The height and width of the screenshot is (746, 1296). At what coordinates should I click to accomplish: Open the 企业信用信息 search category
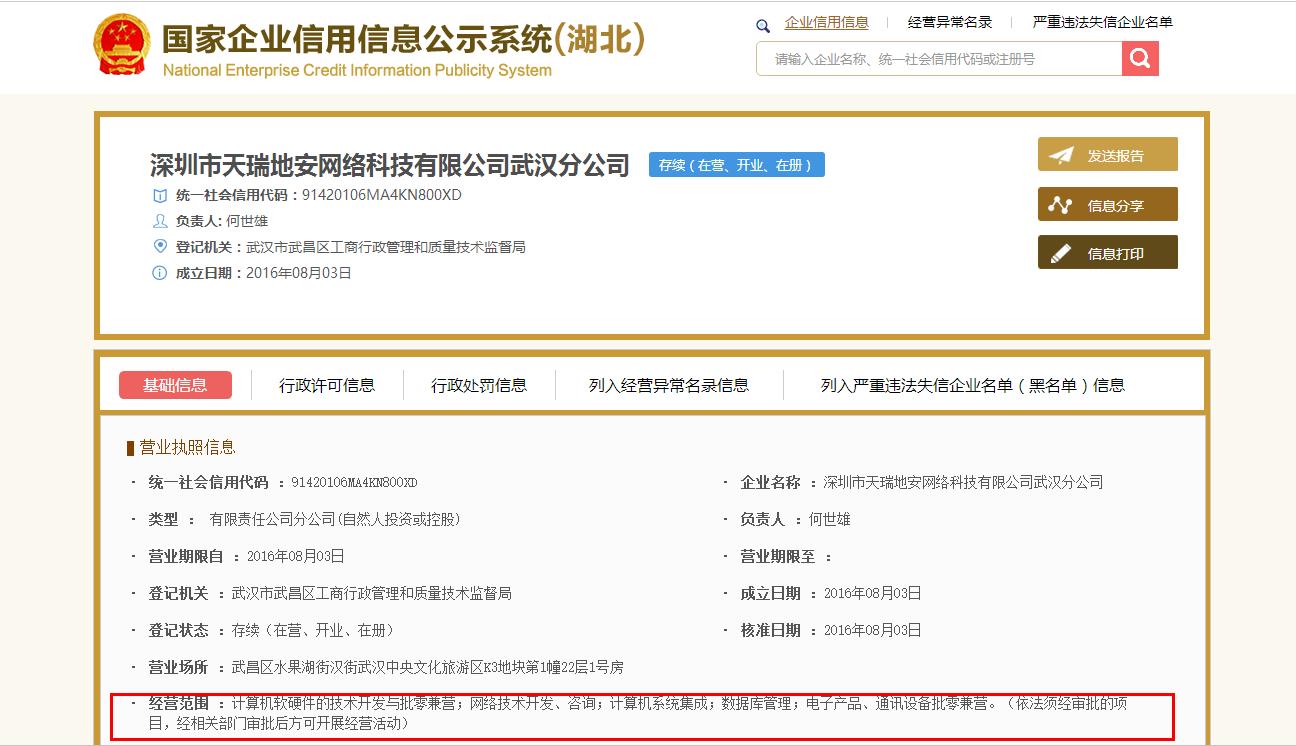(x=826, y=22)
